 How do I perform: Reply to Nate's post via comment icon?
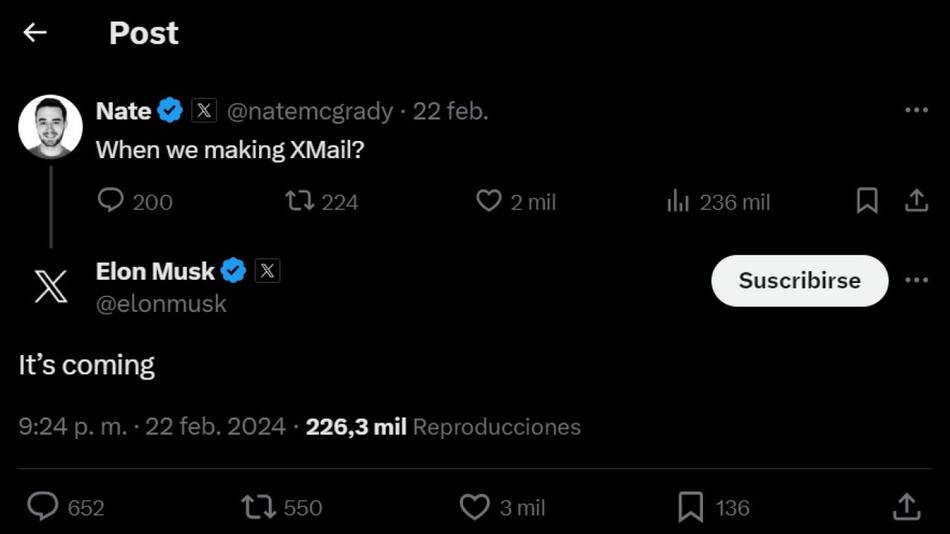[111, 201]
